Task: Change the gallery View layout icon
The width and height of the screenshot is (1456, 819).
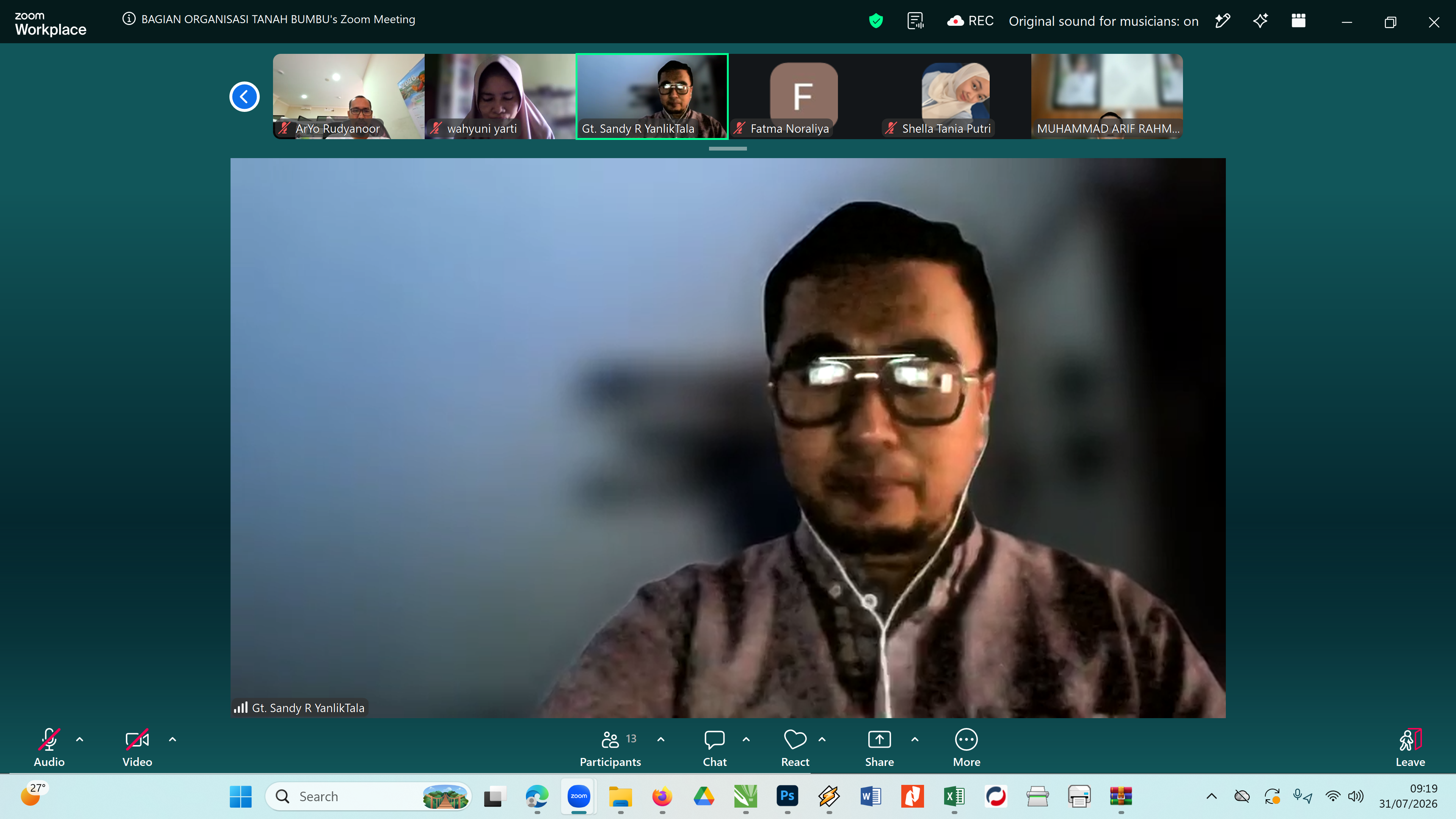Action: pyautogui.click(x=1299, y=21)
